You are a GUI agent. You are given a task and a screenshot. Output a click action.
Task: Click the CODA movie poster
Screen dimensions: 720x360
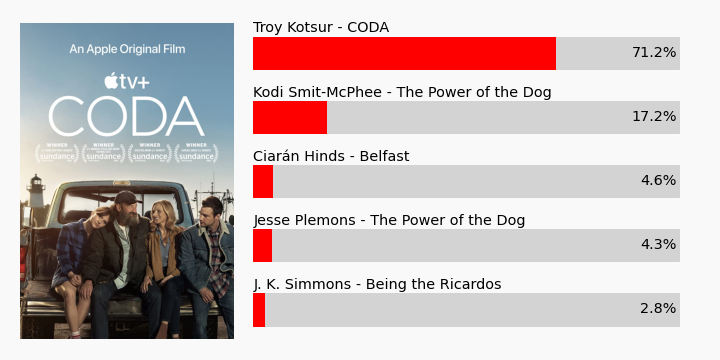point(127,181)
